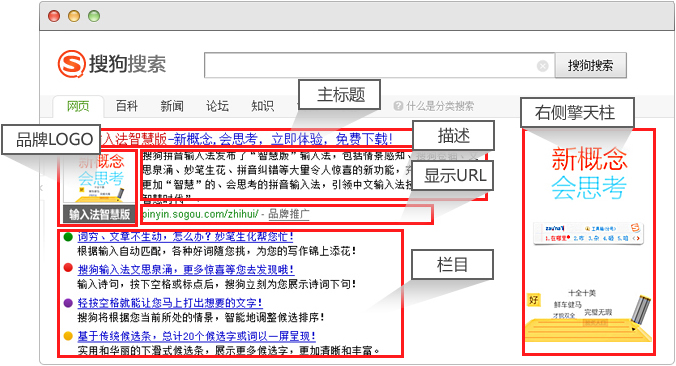Open the 知识 tab

[x=263, y=106]
